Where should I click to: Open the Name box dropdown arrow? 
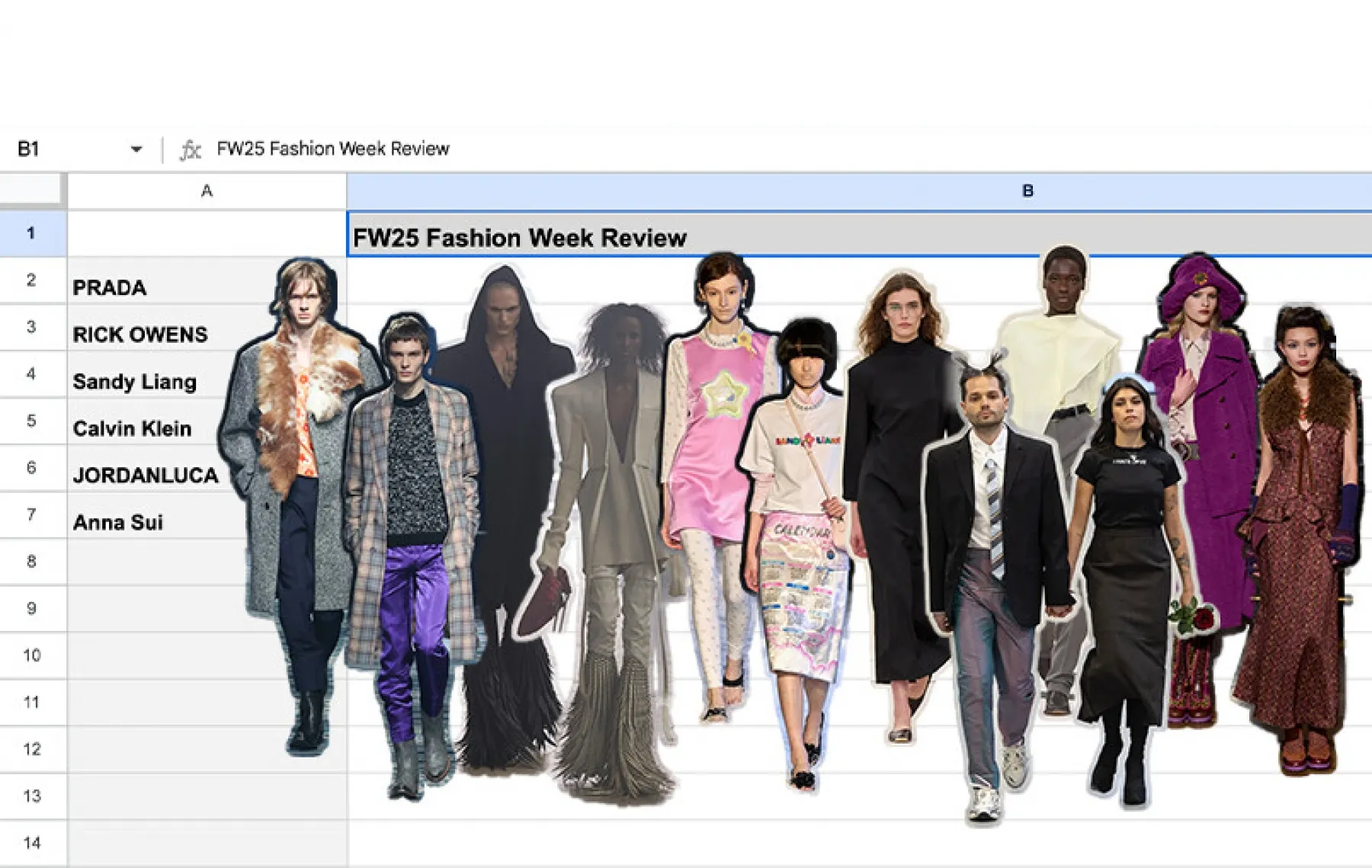click(136, 149)
